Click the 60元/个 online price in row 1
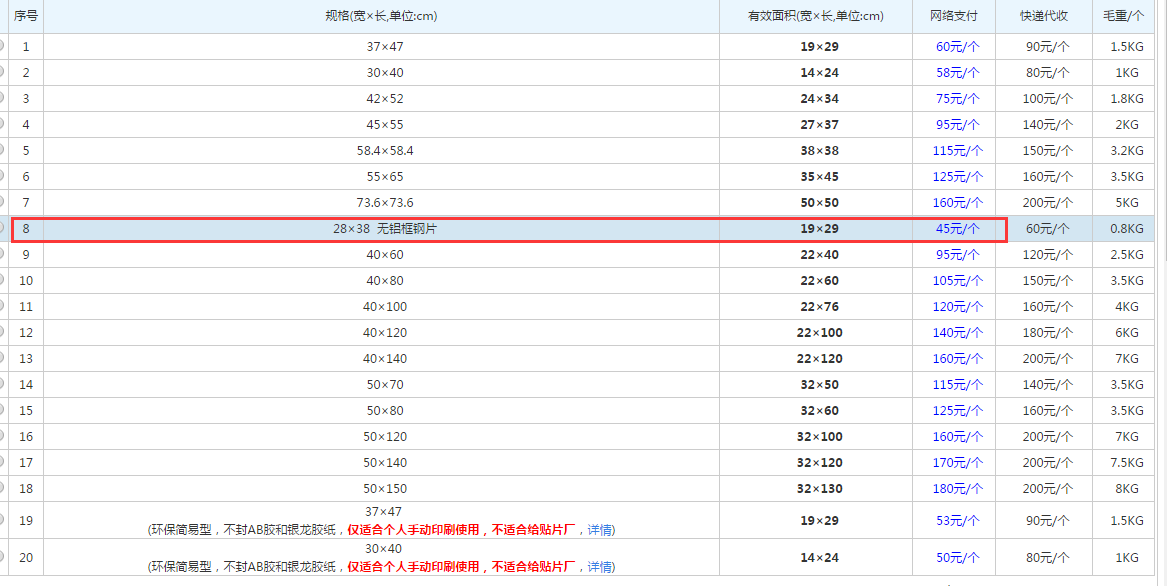 958,47
